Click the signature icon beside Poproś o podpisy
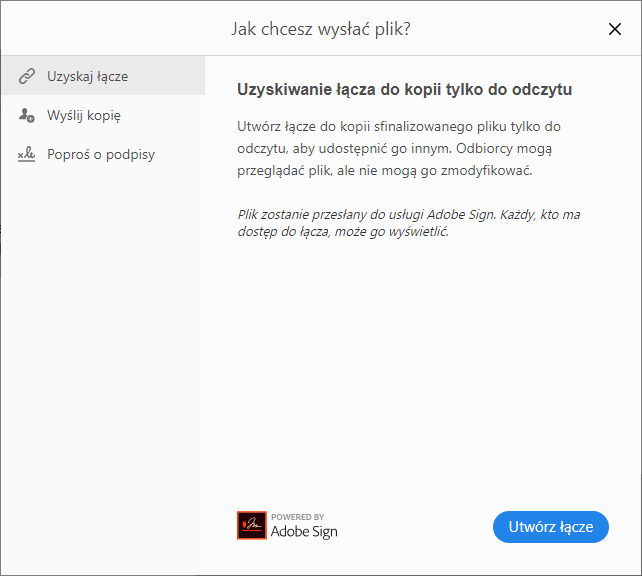Image resolution: width=642 pixels, height=576 pixels. (27, 155)
